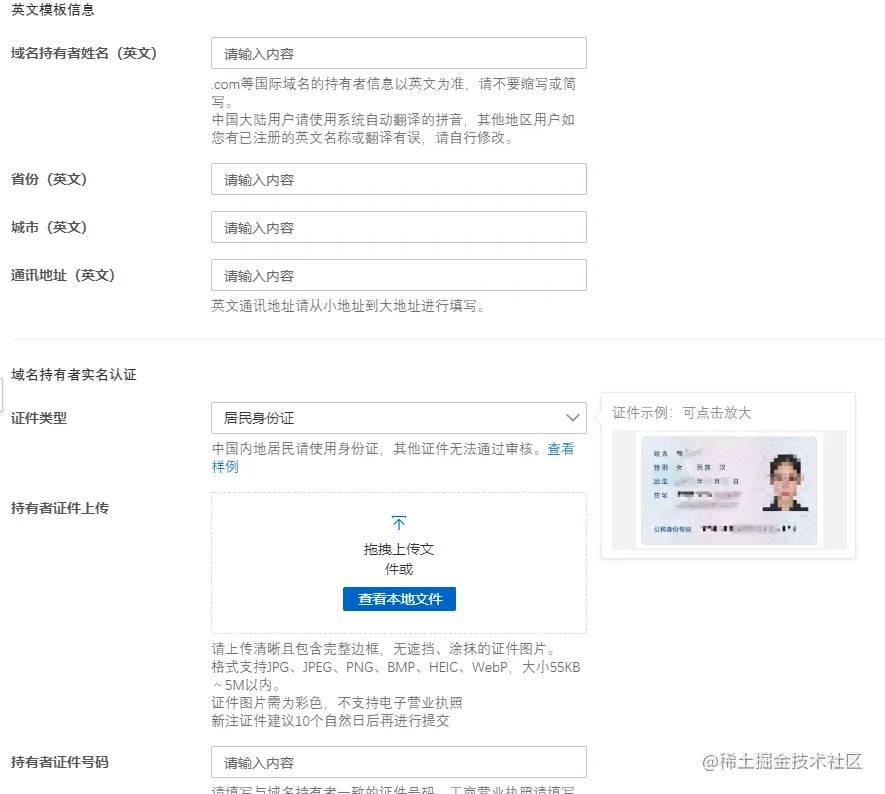
Task: Click the 英文通讯地址请从小地址到大地址进行填写 hint
Action: point(348,306)
